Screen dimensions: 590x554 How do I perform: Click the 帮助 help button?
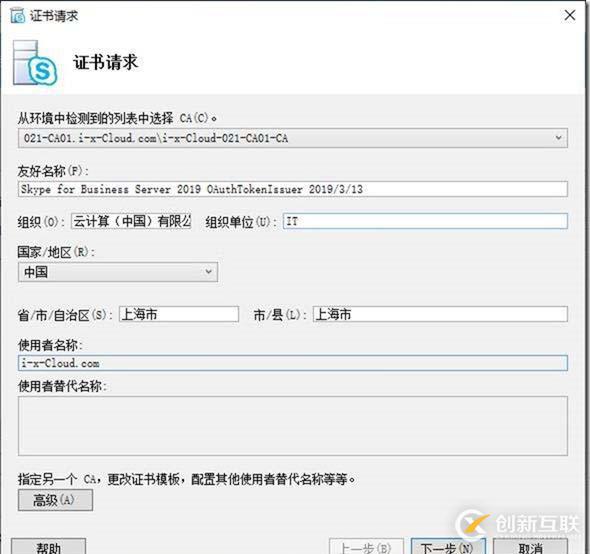click(x=49, y=547)
